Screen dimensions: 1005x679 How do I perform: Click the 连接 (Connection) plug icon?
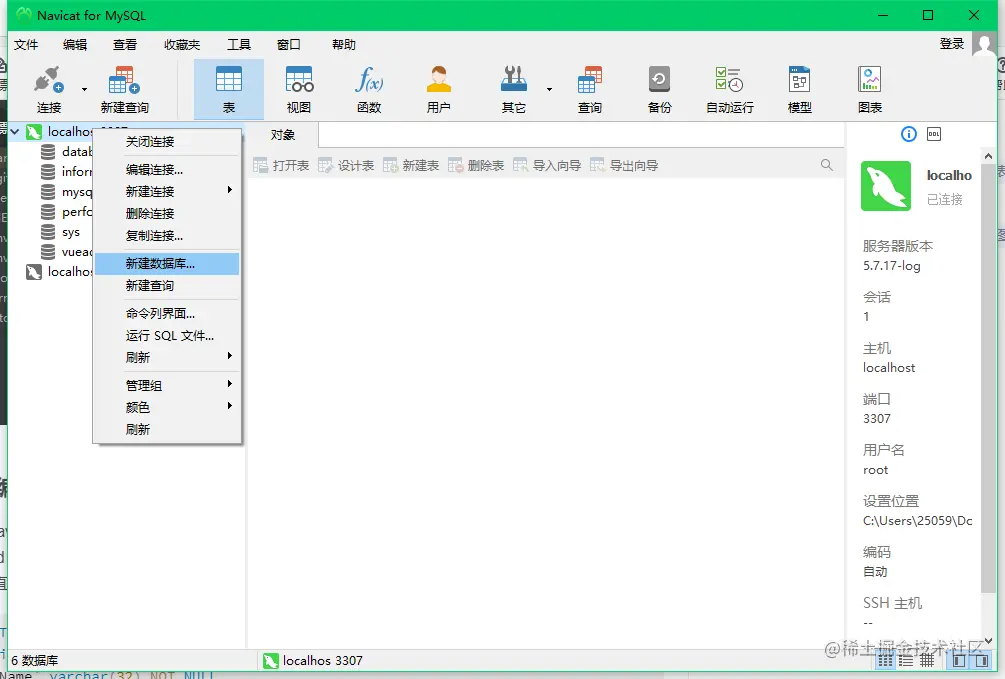(x=49, y=80)
